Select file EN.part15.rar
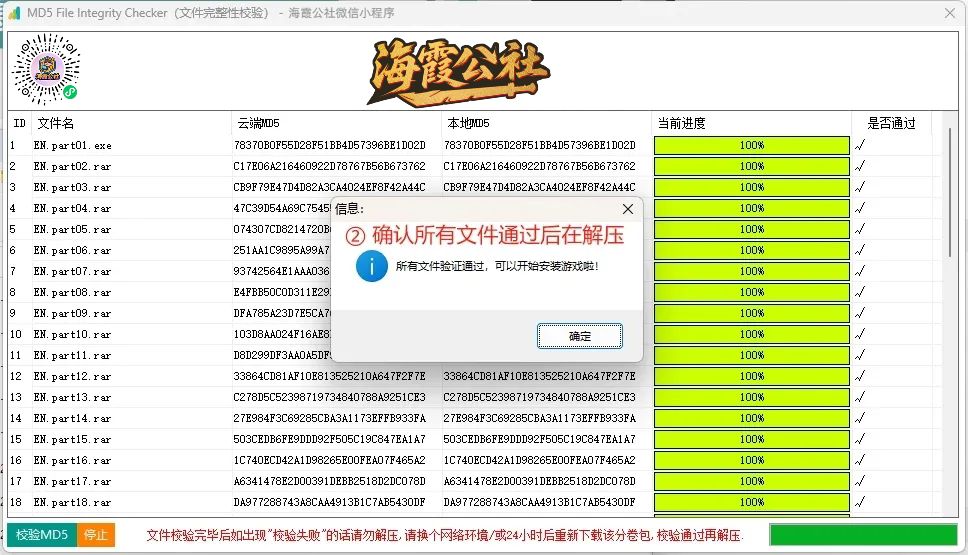This screenshot has width=968, height=555. [73, 440]
